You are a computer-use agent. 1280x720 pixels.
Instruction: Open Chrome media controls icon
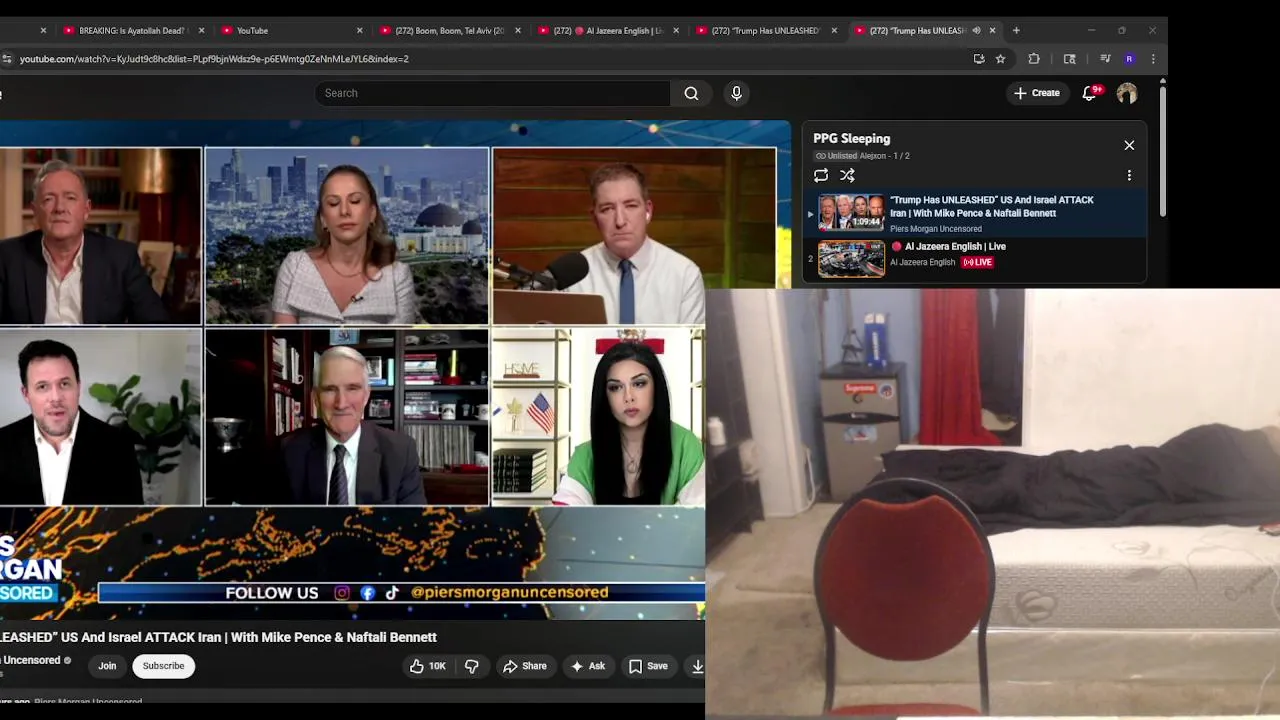point(1105,59)
